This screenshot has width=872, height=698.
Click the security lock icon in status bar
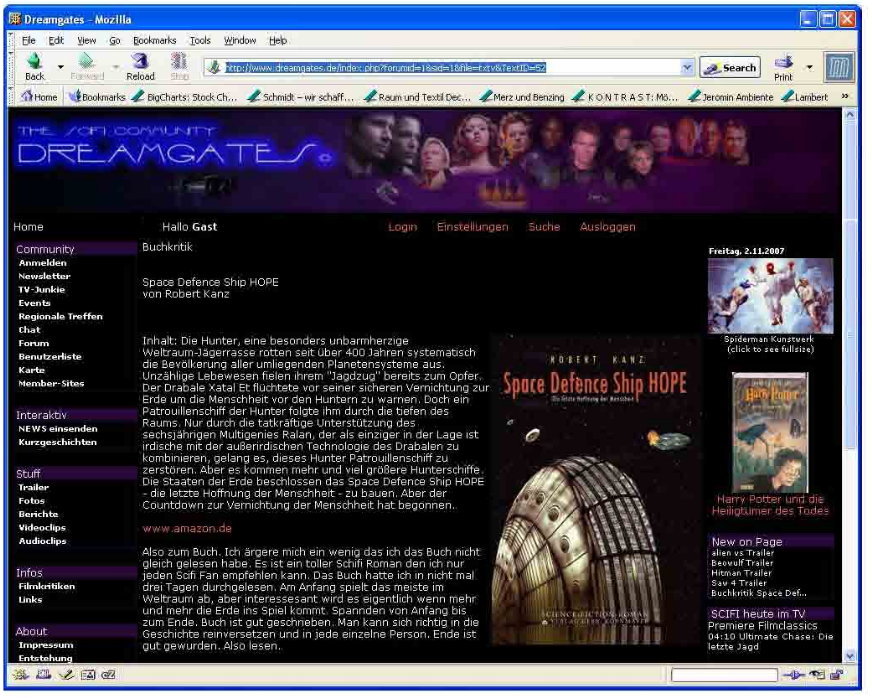pos(835,676)
